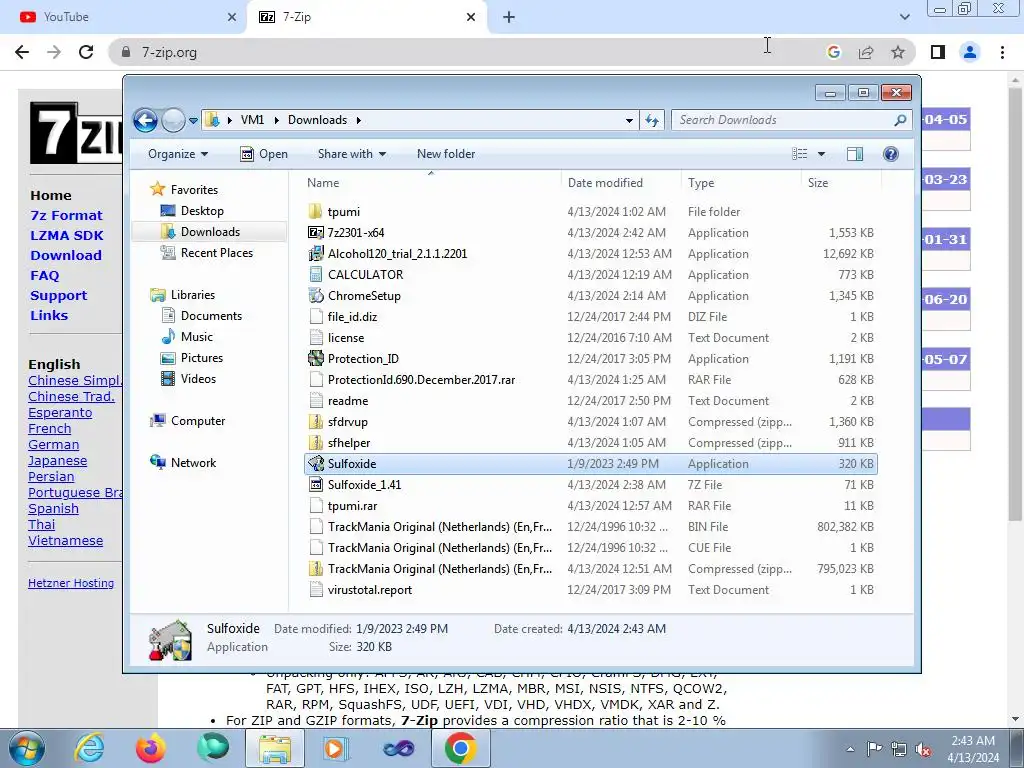The image size is (1024, 768).
Task: Select the Sulfoxide_1.41 7Z file icon
Action: [315, 485]
